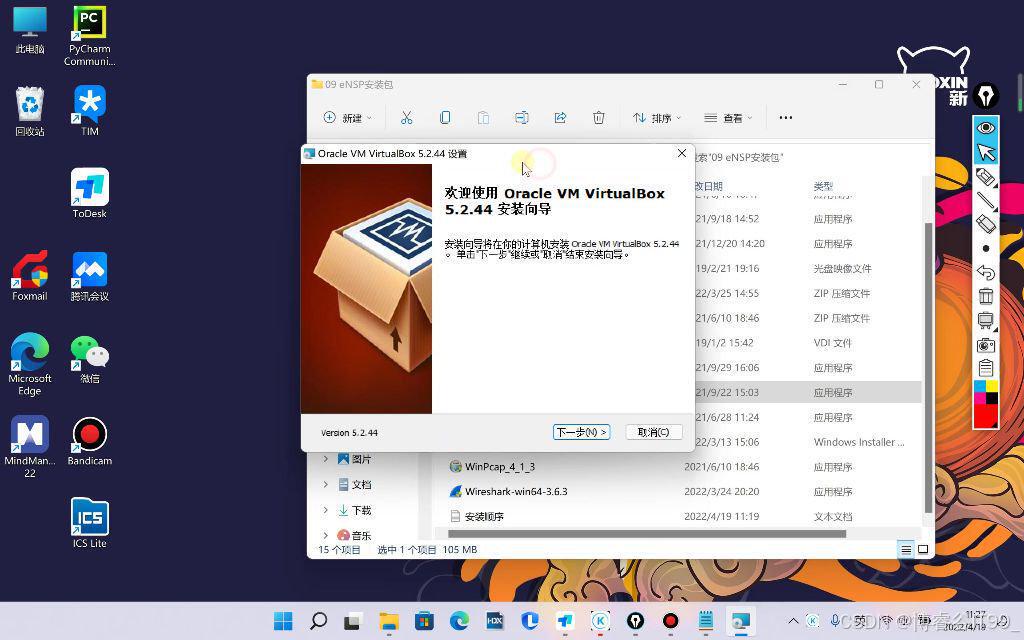Click the Type (类型) column header
Image resolution: width=1024 pixels, height=640 pixels.
824,186
